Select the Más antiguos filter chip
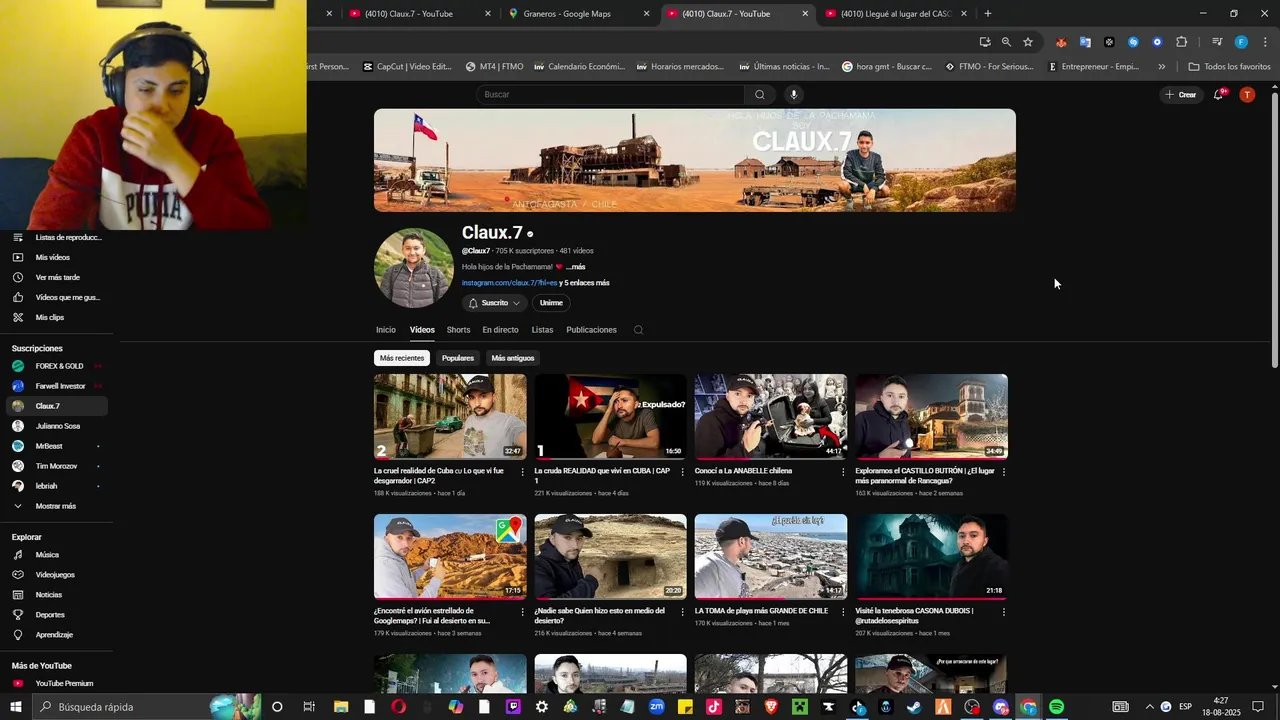This screenshot has height=720, width=1280. tap(513, 358)
